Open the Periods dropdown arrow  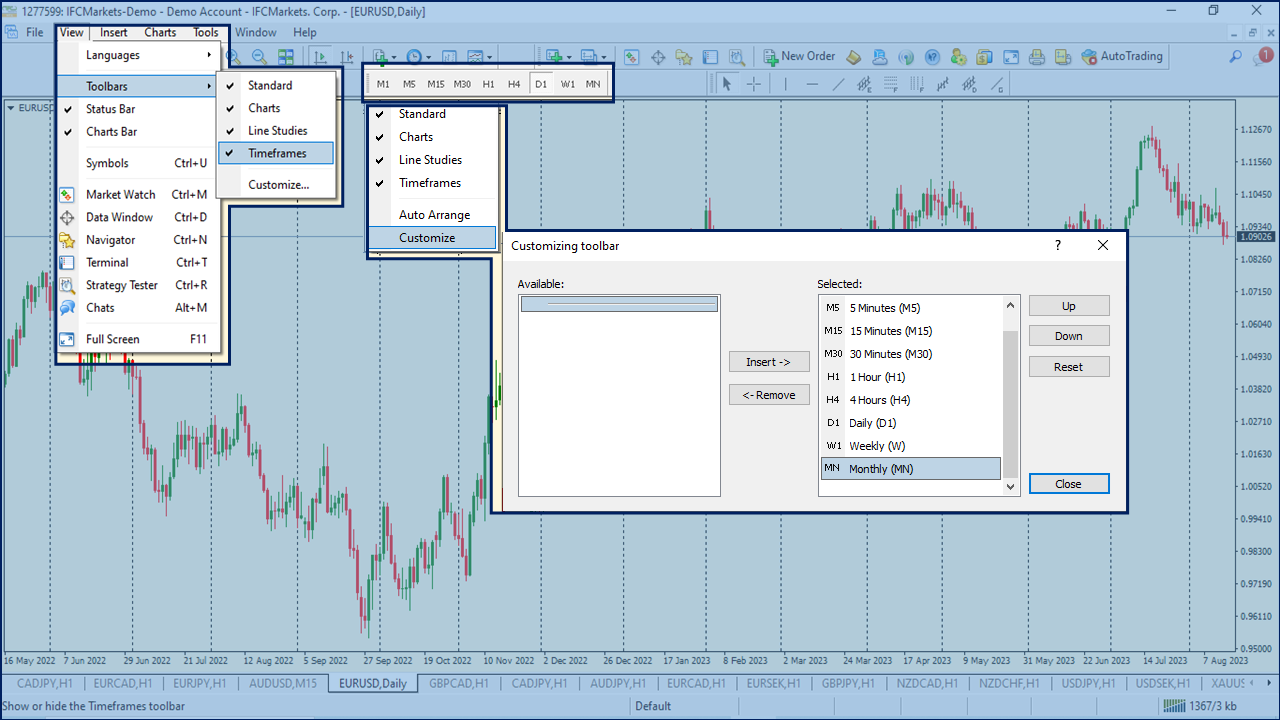(428, 56)
